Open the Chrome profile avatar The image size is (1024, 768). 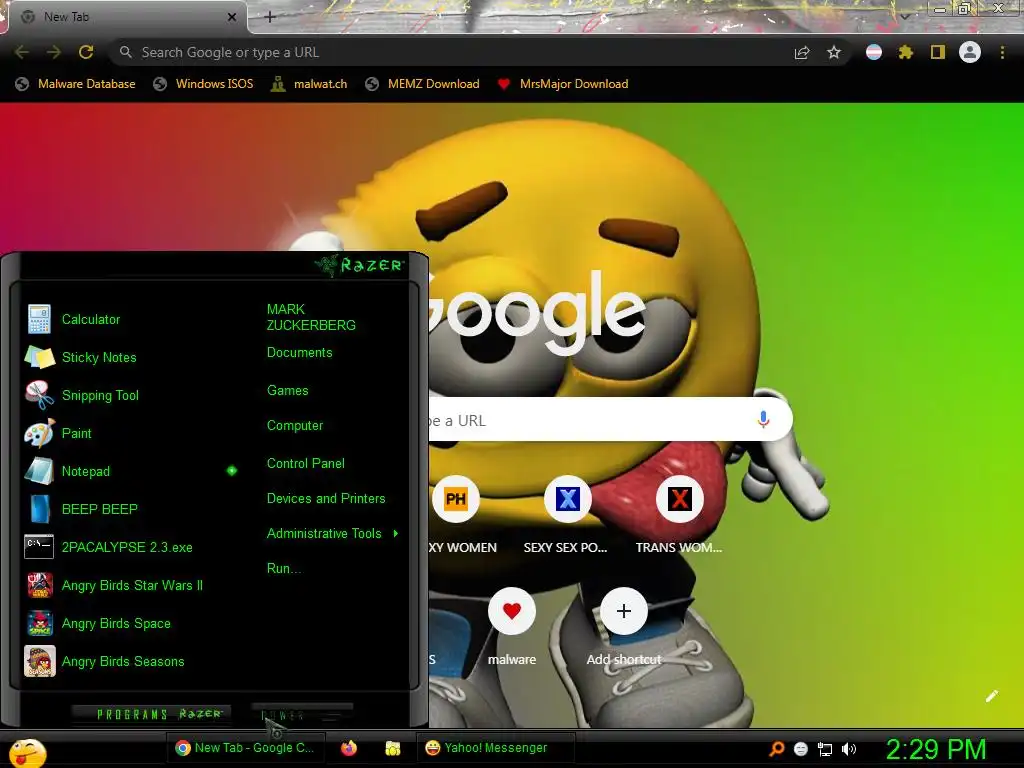970,52
